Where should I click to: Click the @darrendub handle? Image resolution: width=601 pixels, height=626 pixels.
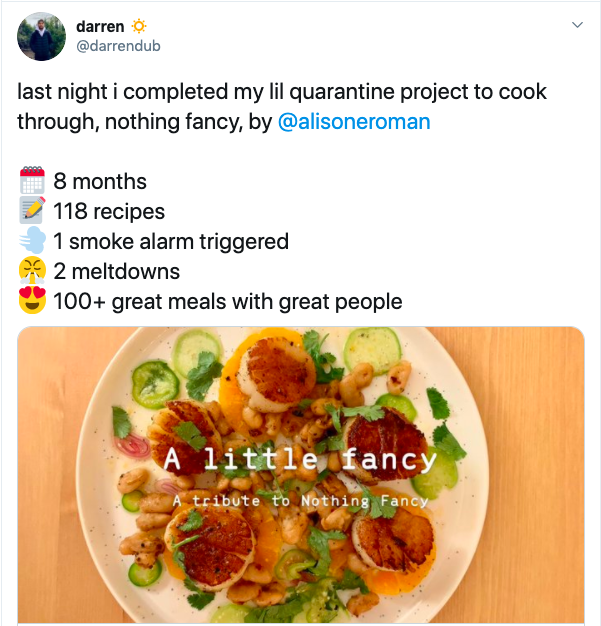(x=118, y=46)
